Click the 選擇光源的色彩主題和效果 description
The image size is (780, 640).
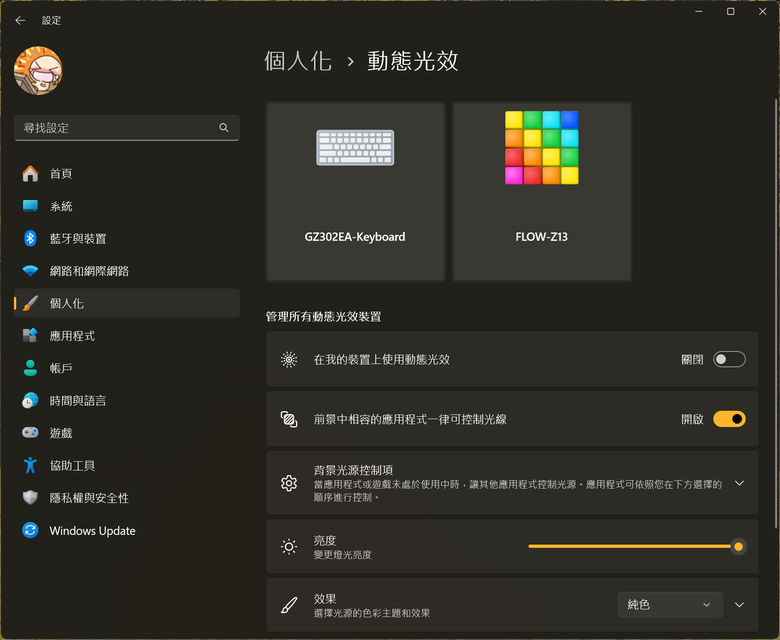point(372,613)
